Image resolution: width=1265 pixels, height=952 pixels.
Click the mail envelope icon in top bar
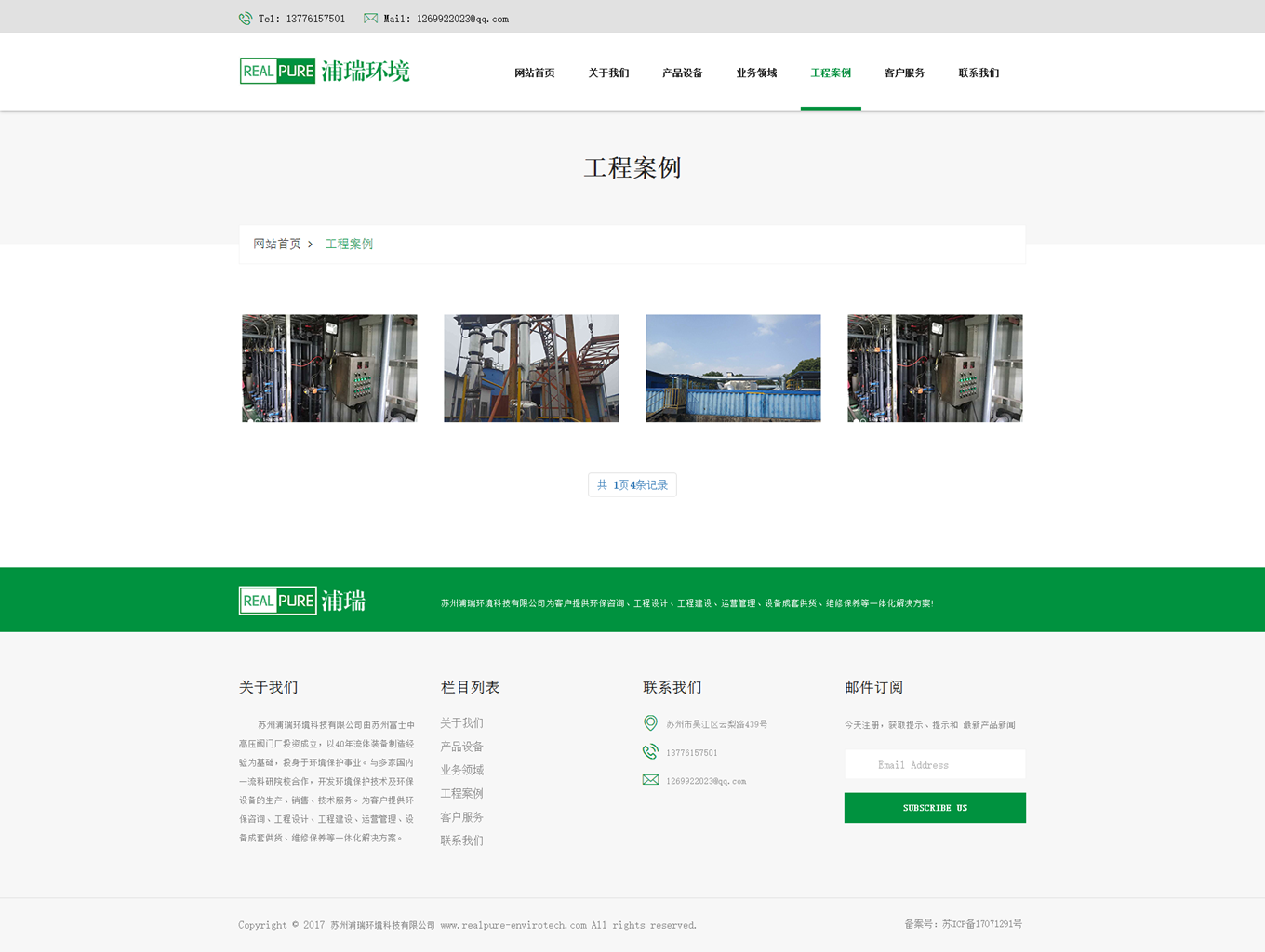tap(370, 19)
